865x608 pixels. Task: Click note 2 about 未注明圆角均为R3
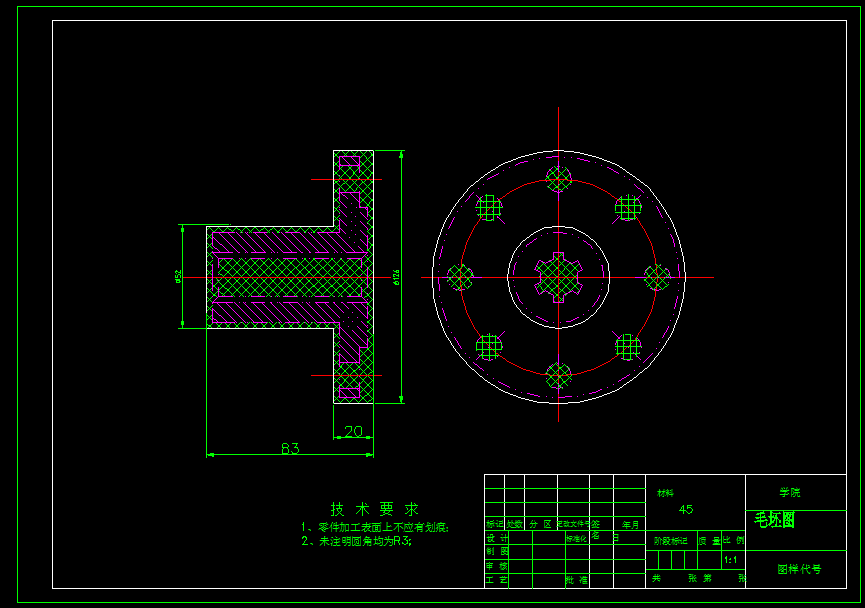pyautogui.click(x=356, y=541)
